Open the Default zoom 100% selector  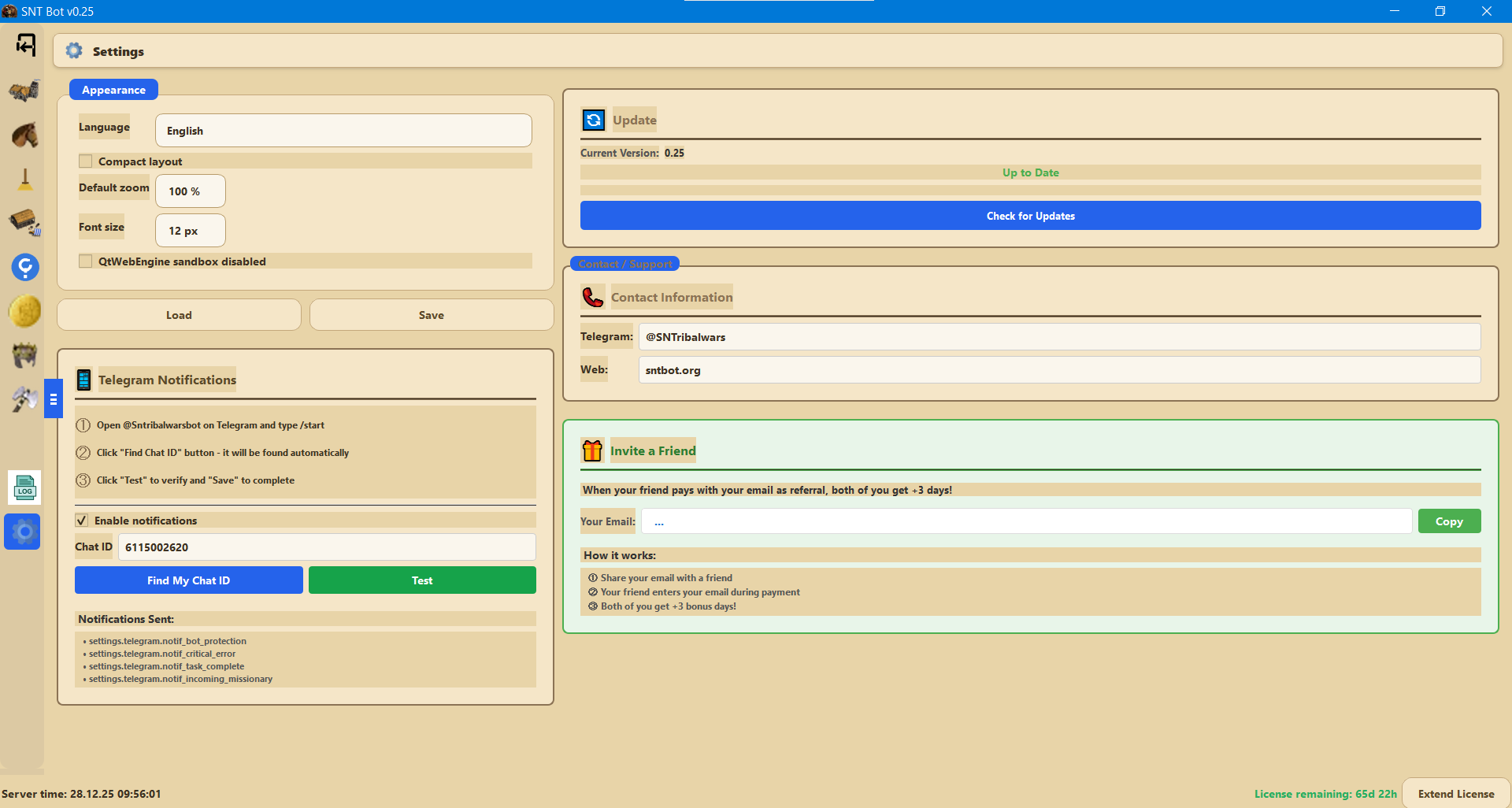click(190, 191)
